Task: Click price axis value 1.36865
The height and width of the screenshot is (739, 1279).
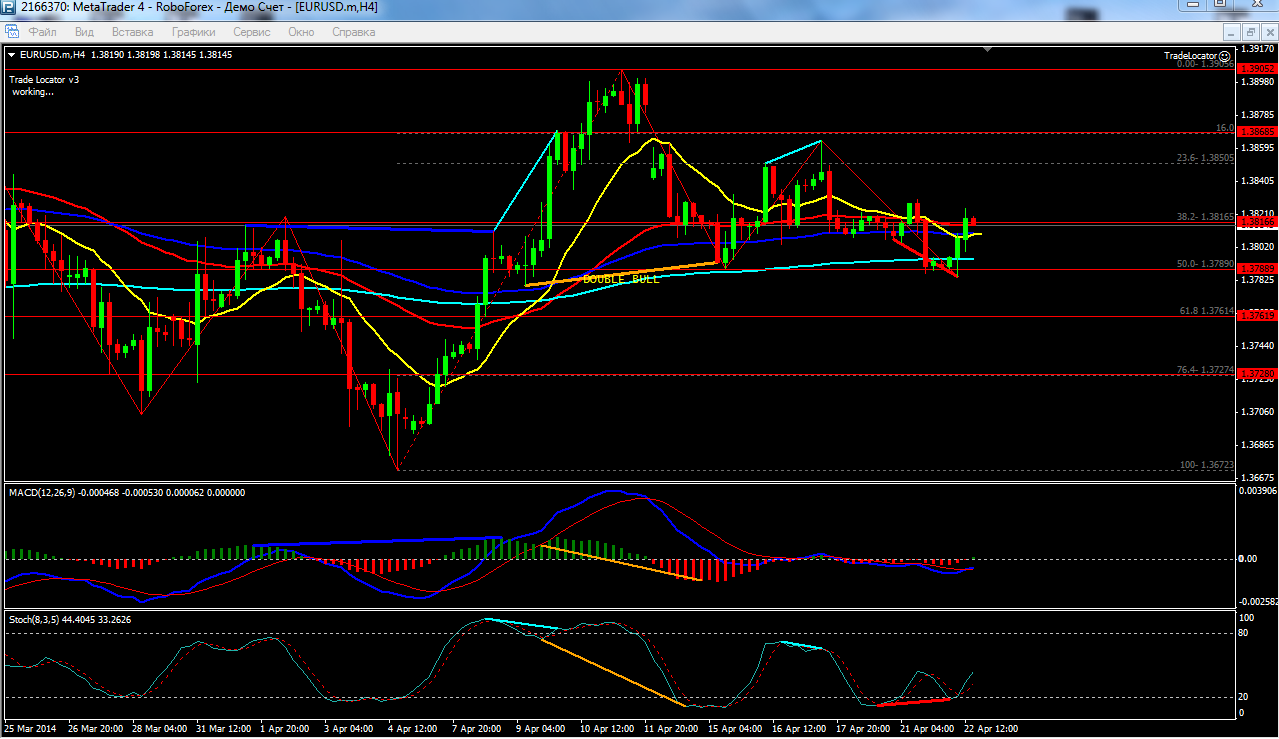Action: pyautogui.click(x=1257, y=444)
